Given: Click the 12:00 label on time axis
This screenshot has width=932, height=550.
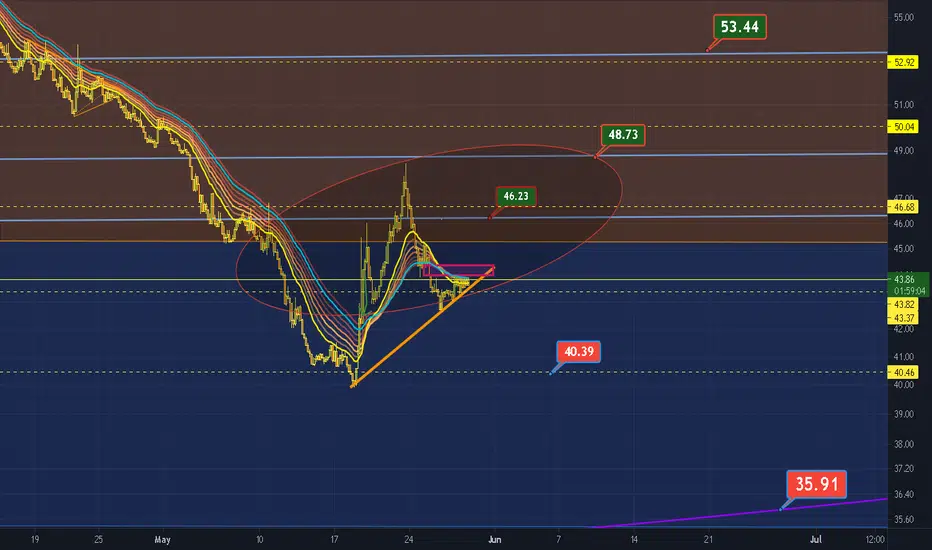Looking at the screenshot, I should (875, 540).
